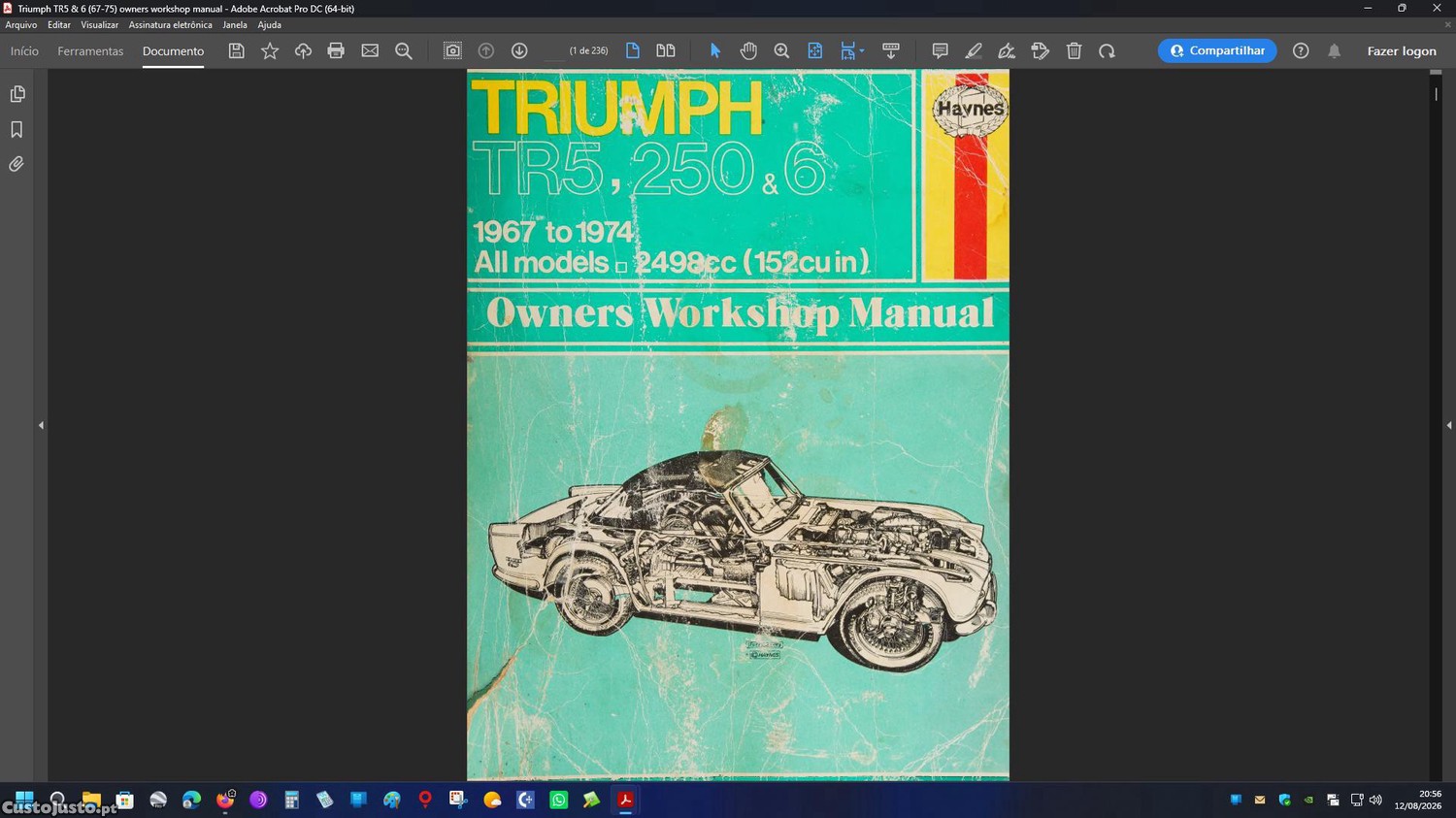1456x818 pixels.
Task: Open the edit PDF tool icon
Action: pyautogui.click(x=1040, y=50)
